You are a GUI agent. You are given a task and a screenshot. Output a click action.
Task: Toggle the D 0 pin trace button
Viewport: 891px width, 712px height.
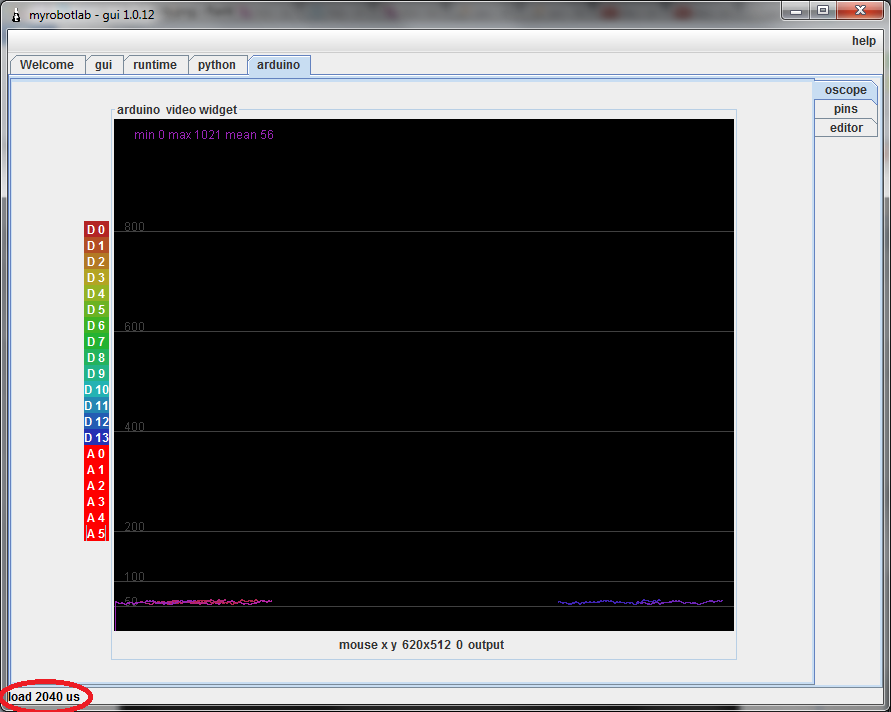coord(96,230)
